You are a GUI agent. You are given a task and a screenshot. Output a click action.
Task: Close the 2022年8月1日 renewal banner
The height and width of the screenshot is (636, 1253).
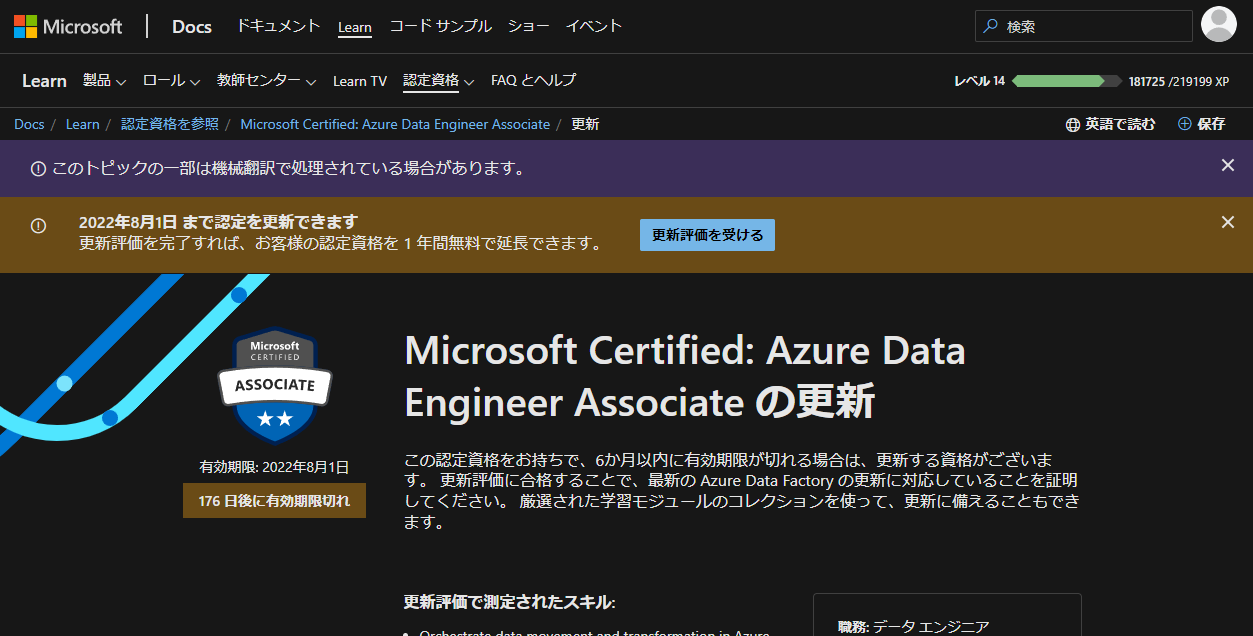pos(1228,222)
